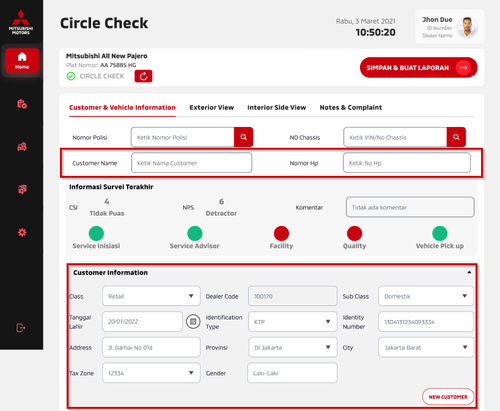
Task: Click the 'Mitsubishi All New Pajero' title
Action: 107,56
